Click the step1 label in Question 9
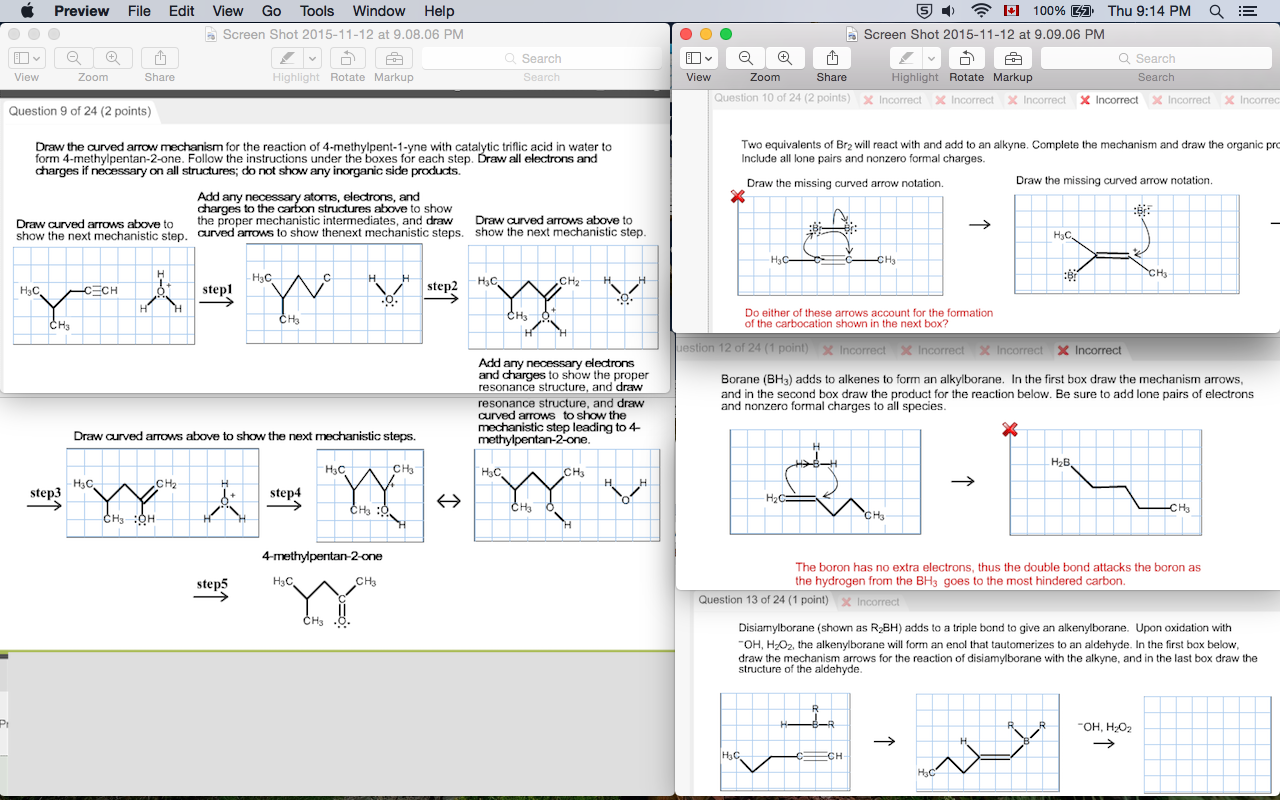The image size is (1280, 800). point(217,290)
